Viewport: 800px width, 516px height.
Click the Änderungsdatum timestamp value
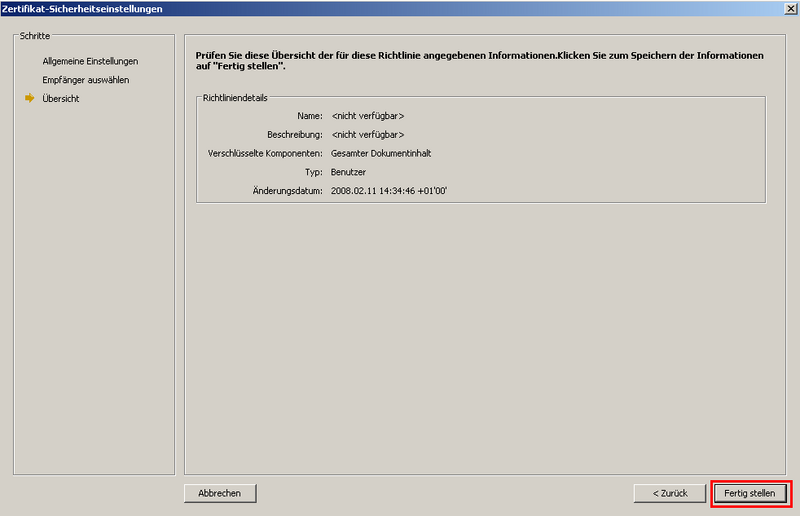pos(389,190)
